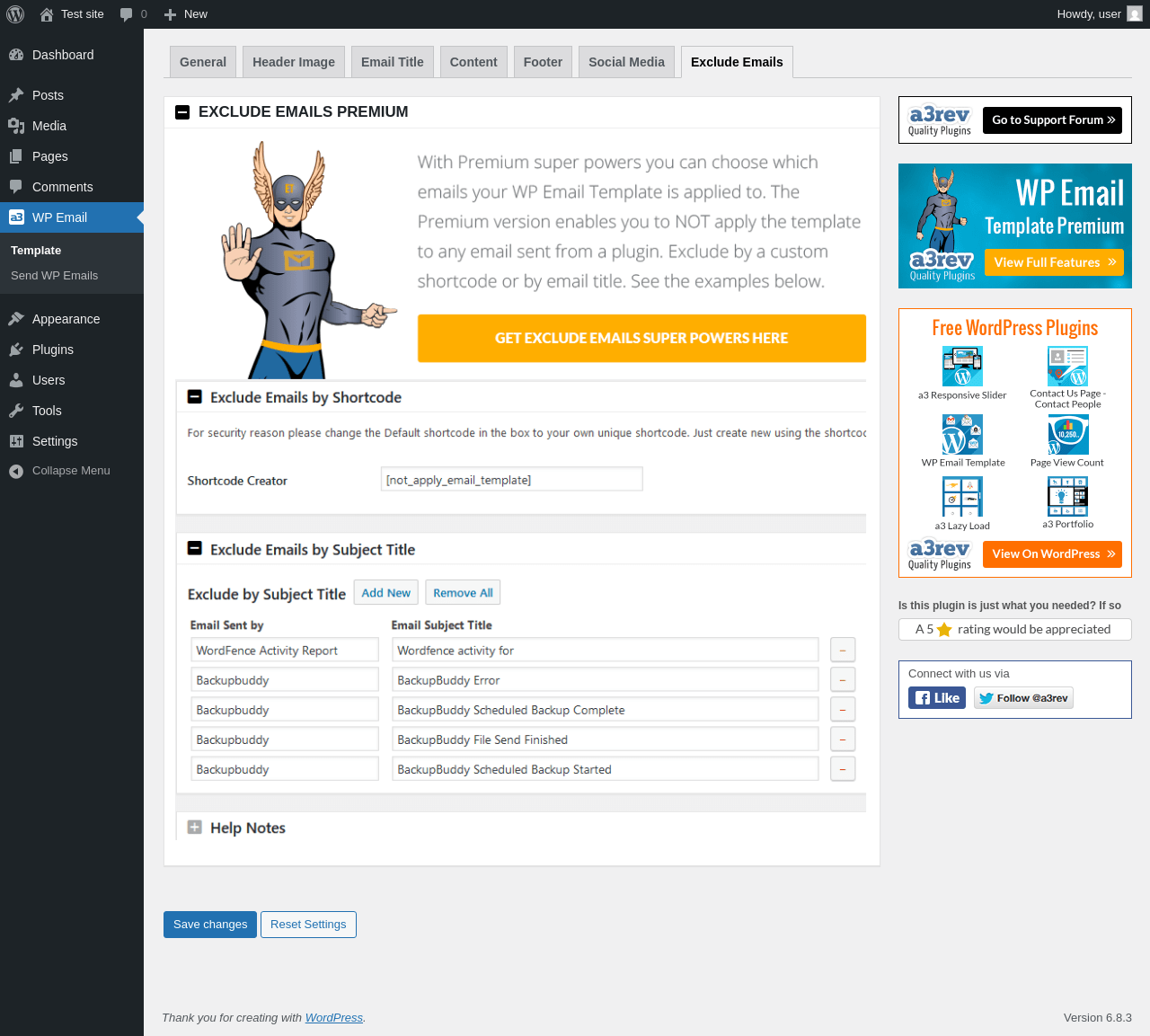
Task: Follow @a3rev on Twitter
Action: click(1023, 698)
